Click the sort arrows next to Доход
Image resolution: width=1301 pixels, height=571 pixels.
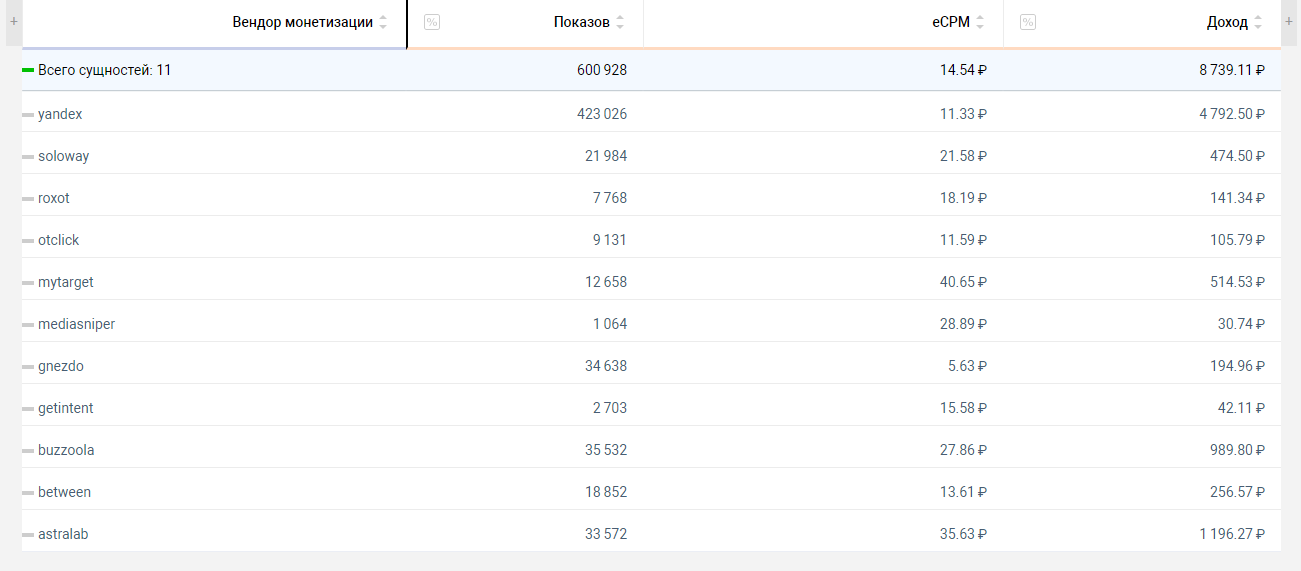coord(1258,22)
